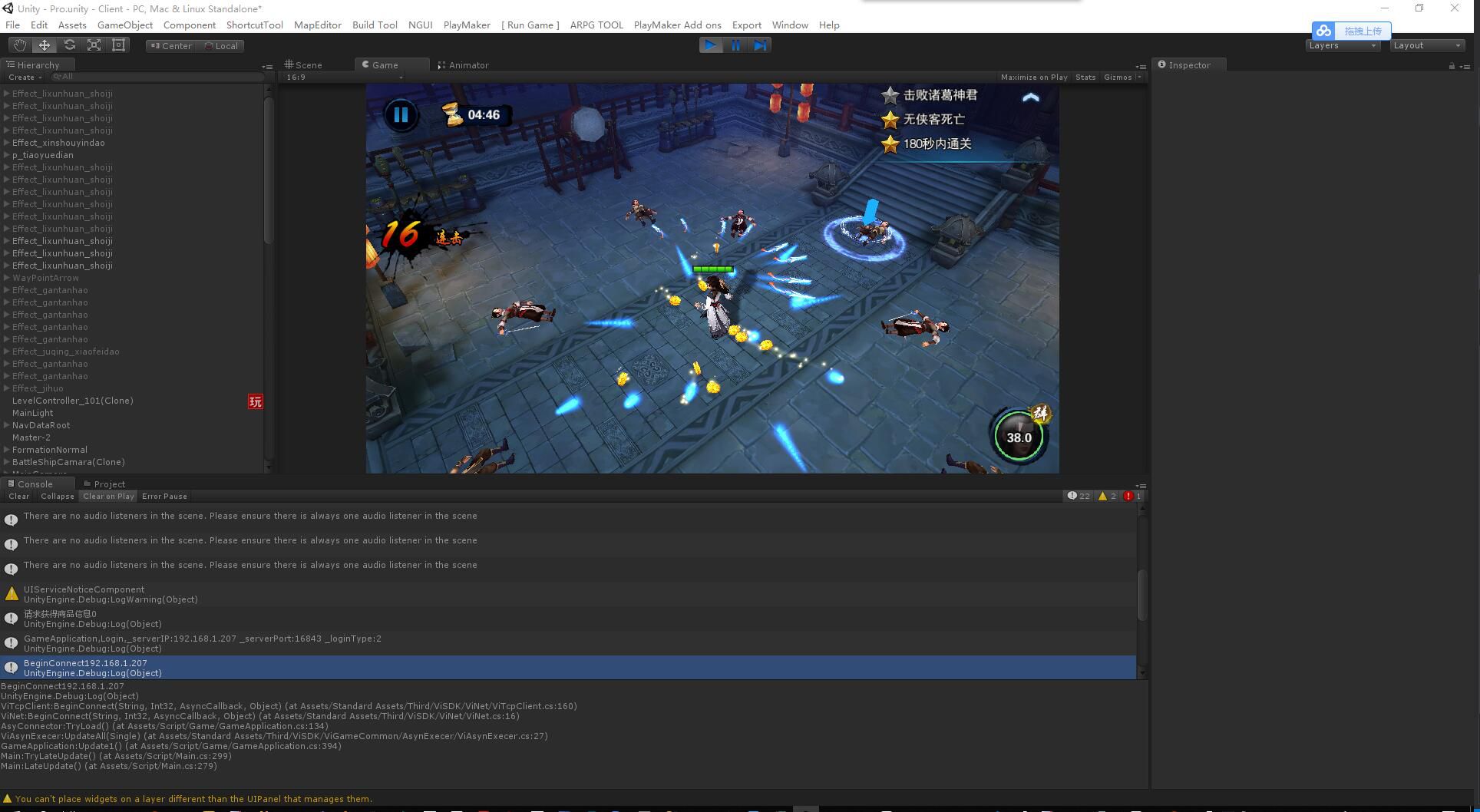The image size is (1480, 812).
Task: Select the Move tool in toolbar
Action: pos(45,45)
